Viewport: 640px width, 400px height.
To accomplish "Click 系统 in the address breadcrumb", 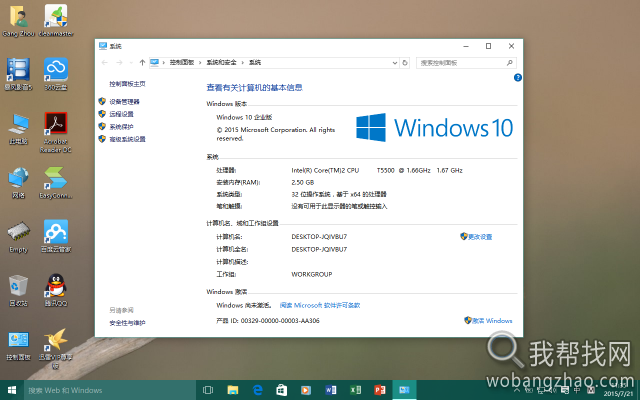I will pos(255,62).
